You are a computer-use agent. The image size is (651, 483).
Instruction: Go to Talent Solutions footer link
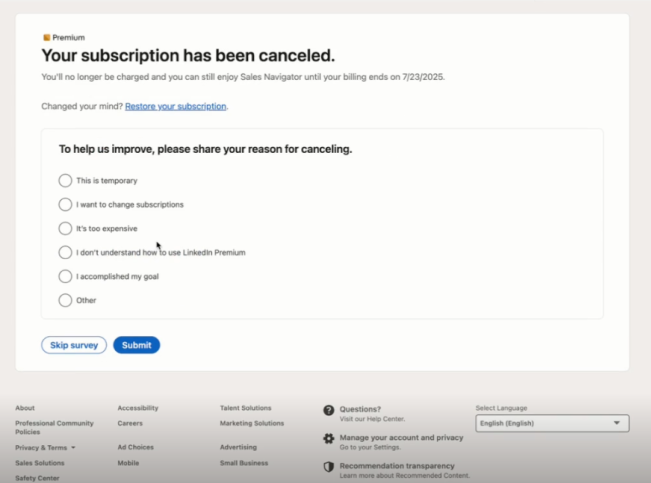pos(245,408)
